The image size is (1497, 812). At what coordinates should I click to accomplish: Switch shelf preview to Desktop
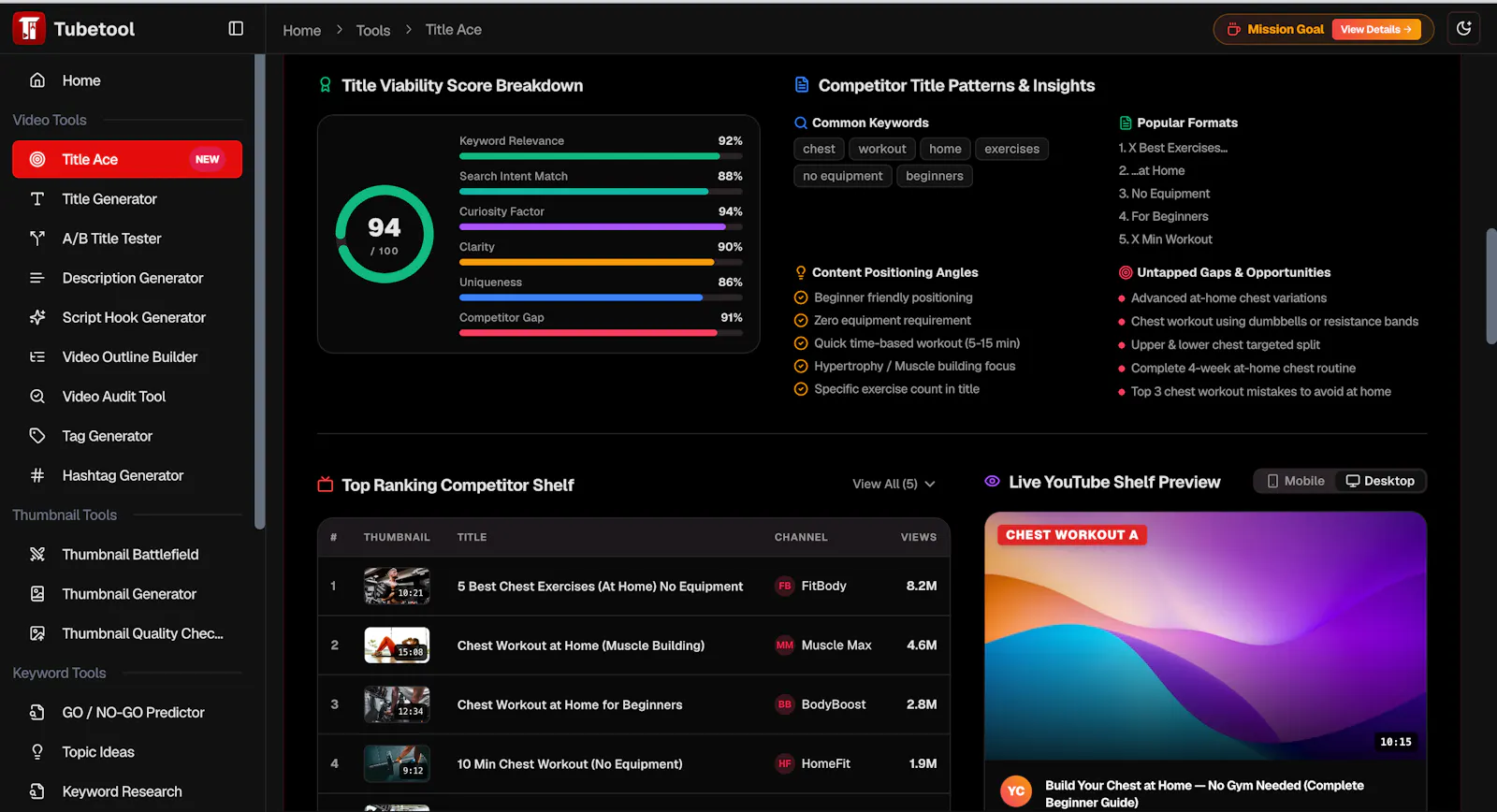[x=1380, y=481]
